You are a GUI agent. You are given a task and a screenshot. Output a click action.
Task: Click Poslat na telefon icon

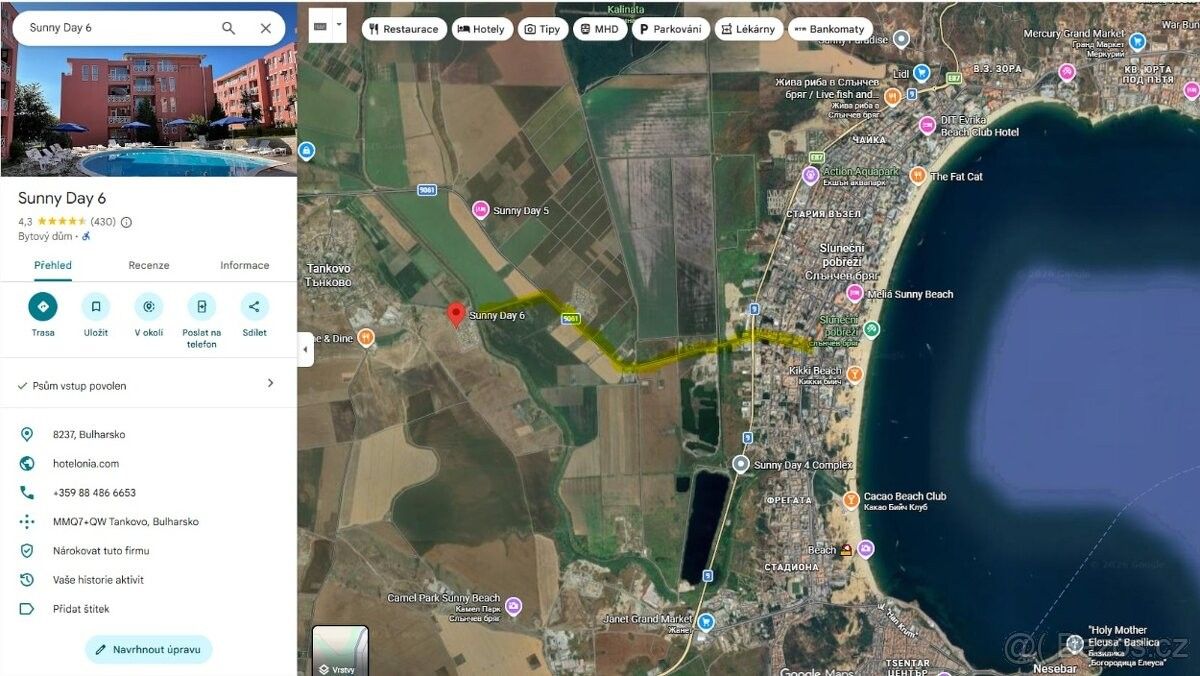(x=202, y=306)
